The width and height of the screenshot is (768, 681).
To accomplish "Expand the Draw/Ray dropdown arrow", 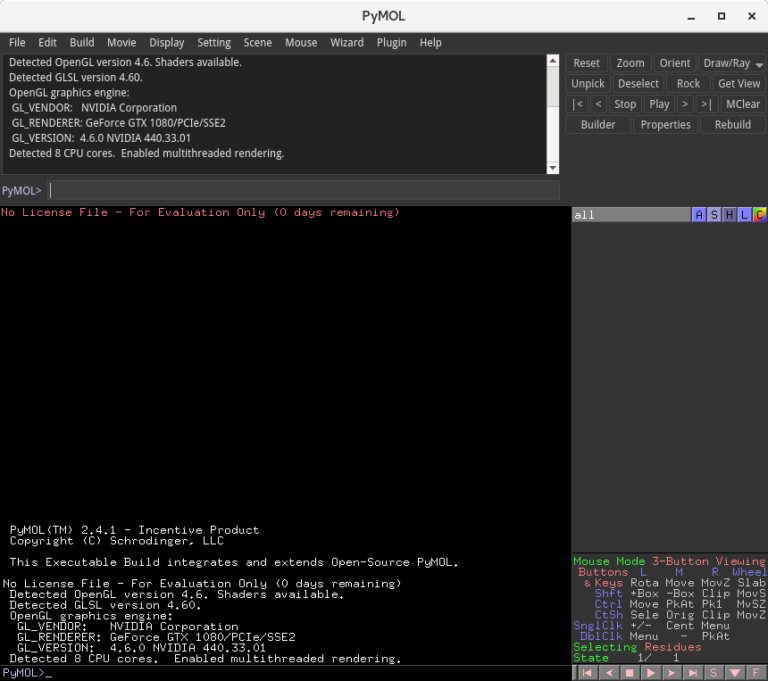I will [x=759, y=64].
